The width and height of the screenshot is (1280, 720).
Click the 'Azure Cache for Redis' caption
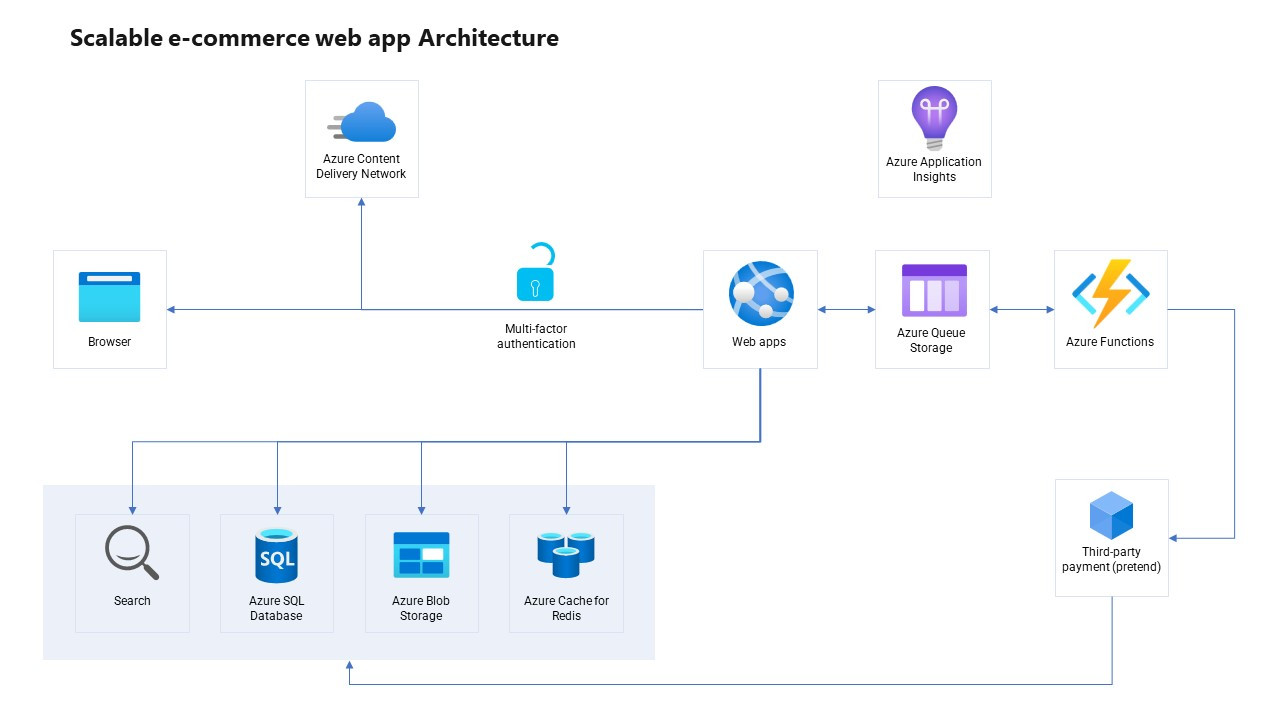(x=566, y=608)
